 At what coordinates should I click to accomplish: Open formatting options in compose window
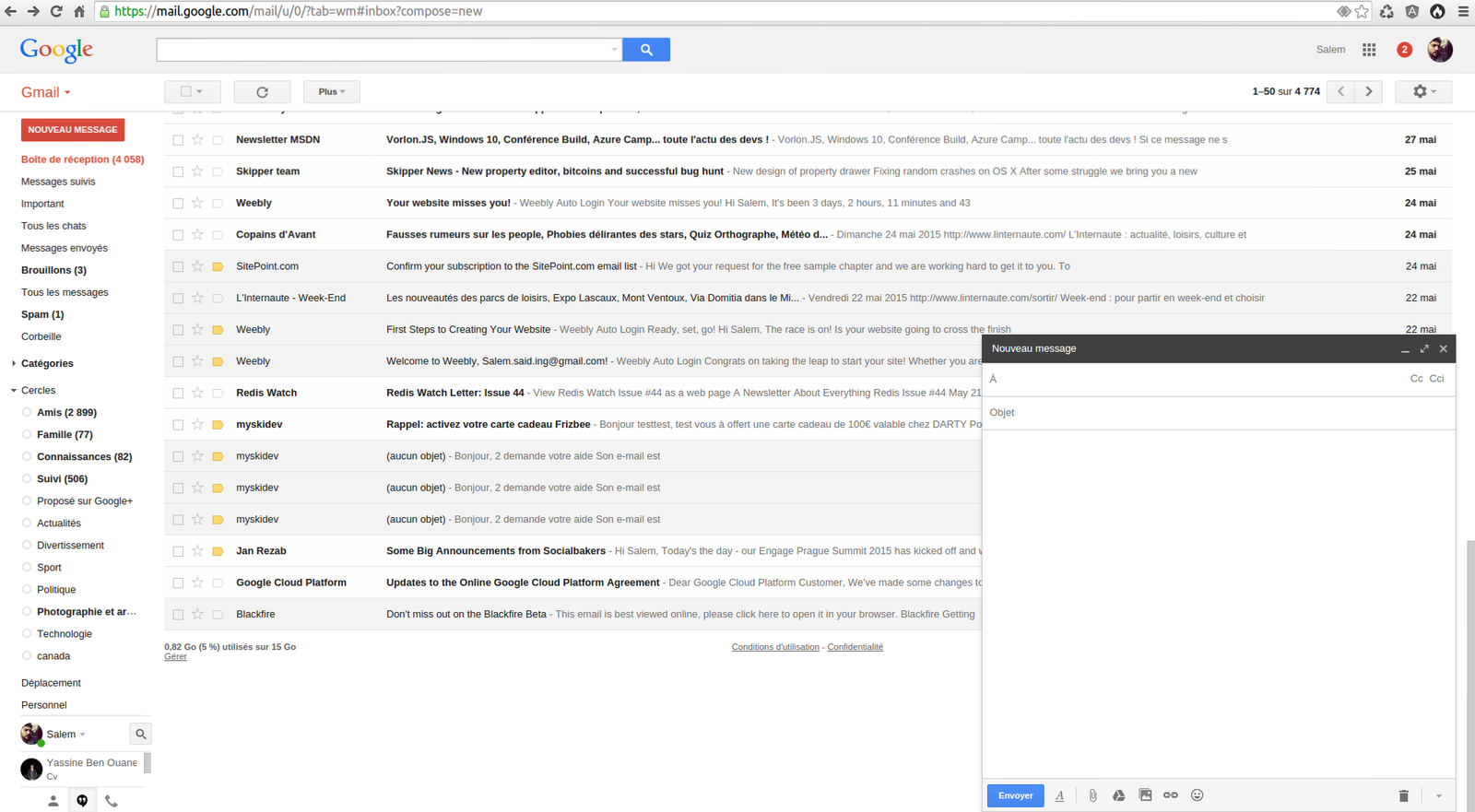(1059, 795)
